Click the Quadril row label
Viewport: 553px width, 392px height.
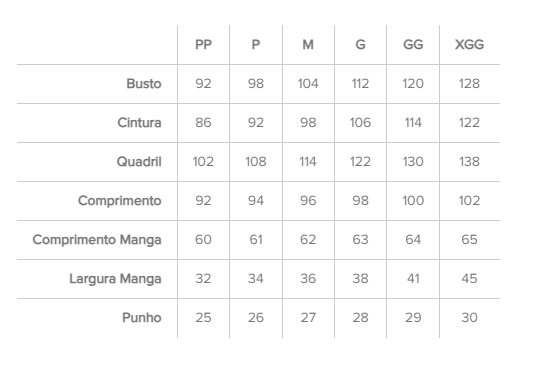click(x=139, y=162)
